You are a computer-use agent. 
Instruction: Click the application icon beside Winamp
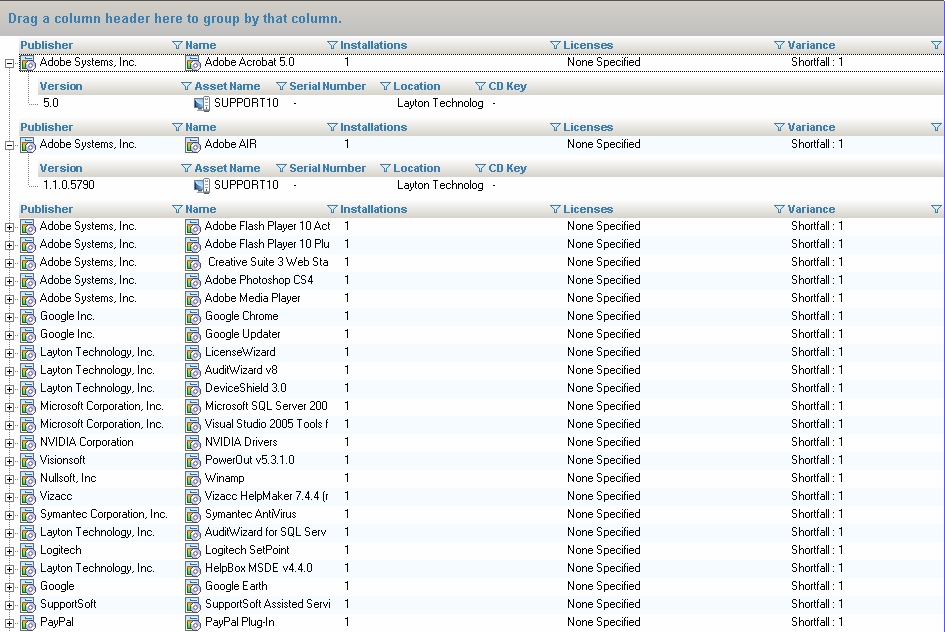[193, 479]
